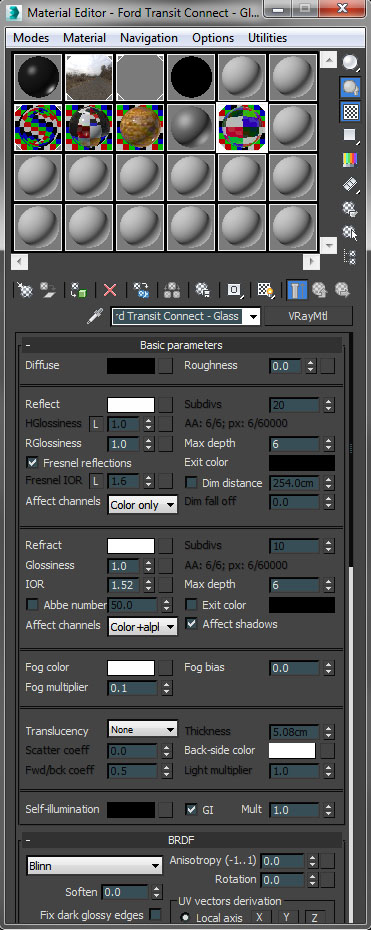Open the Modes menu

(31, 37)
